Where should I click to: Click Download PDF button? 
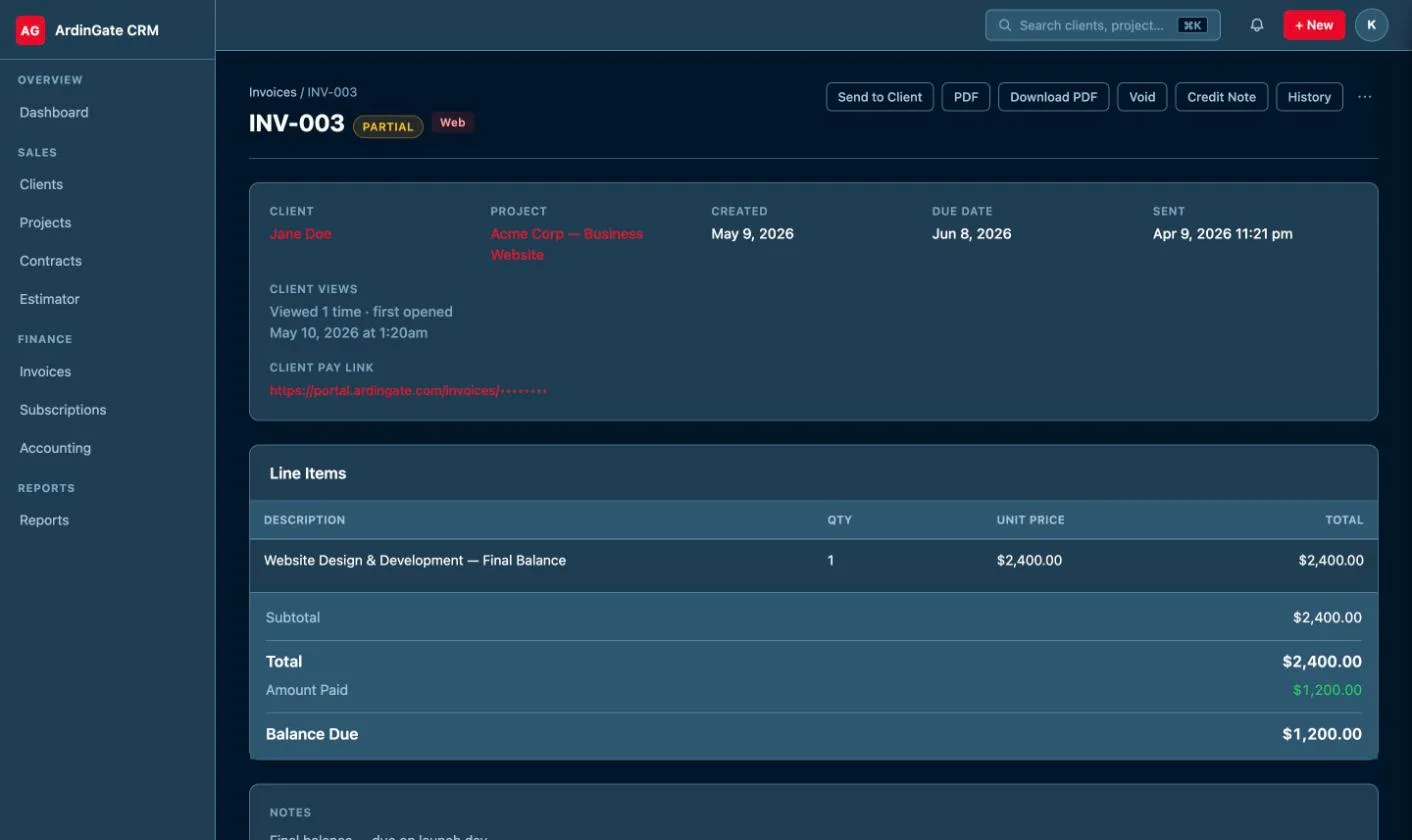[1053, 97]
